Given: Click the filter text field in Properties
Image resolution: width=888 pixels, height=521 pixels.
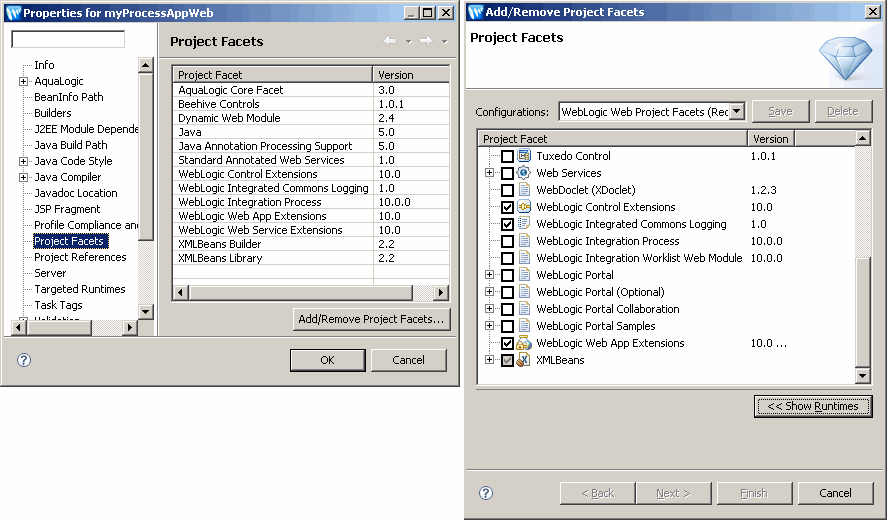Looking at the screenshot, I should (68, 39).
